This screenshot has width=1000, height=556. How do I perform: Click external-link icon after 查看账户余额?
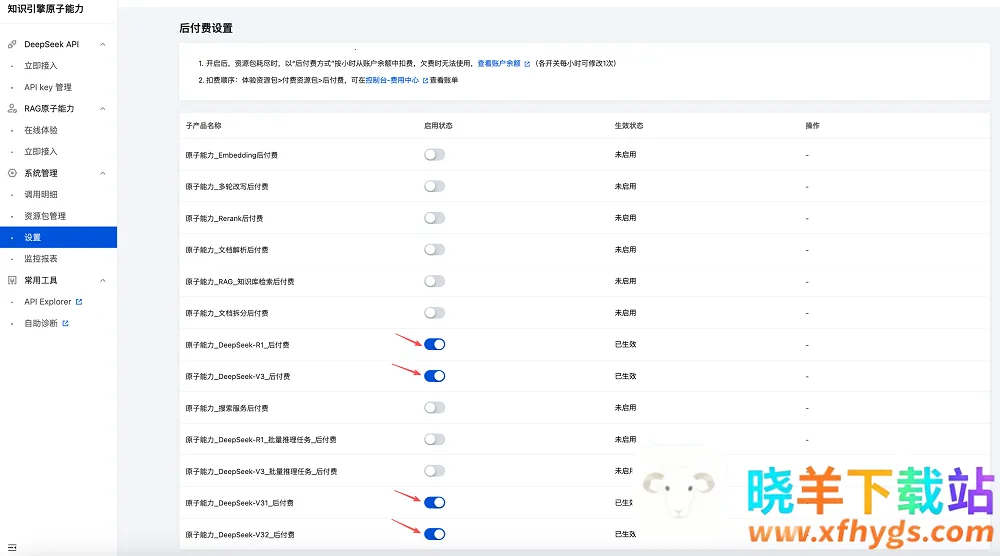(x=527, y=63)
